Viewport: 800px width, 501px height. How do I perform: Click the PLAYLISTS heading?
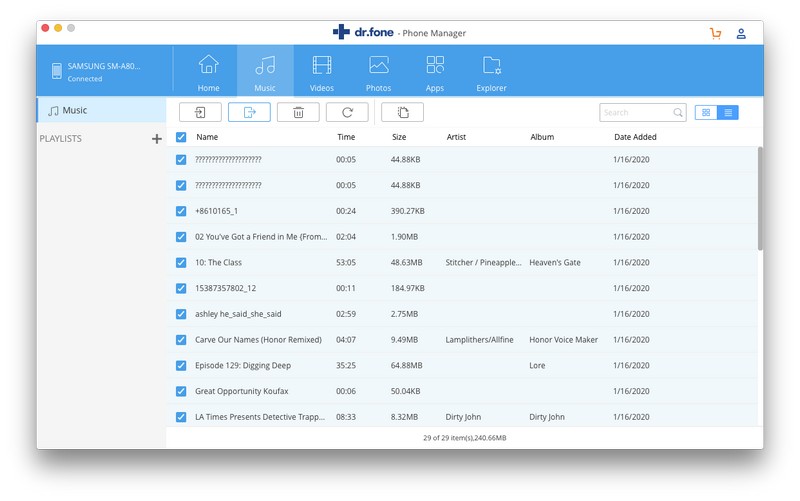coord(61,139)
